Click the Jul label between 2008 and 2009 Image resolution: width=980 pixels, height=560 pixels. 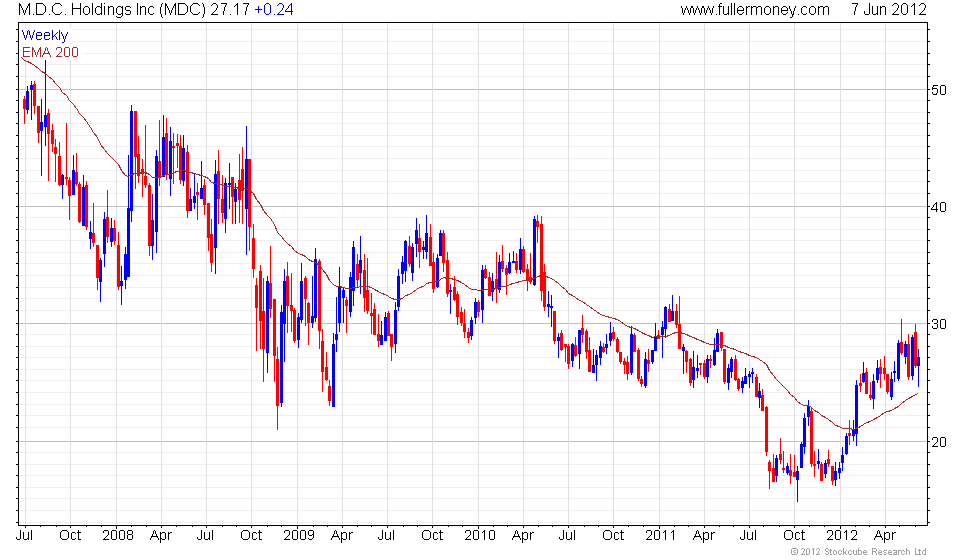[206, 536]
